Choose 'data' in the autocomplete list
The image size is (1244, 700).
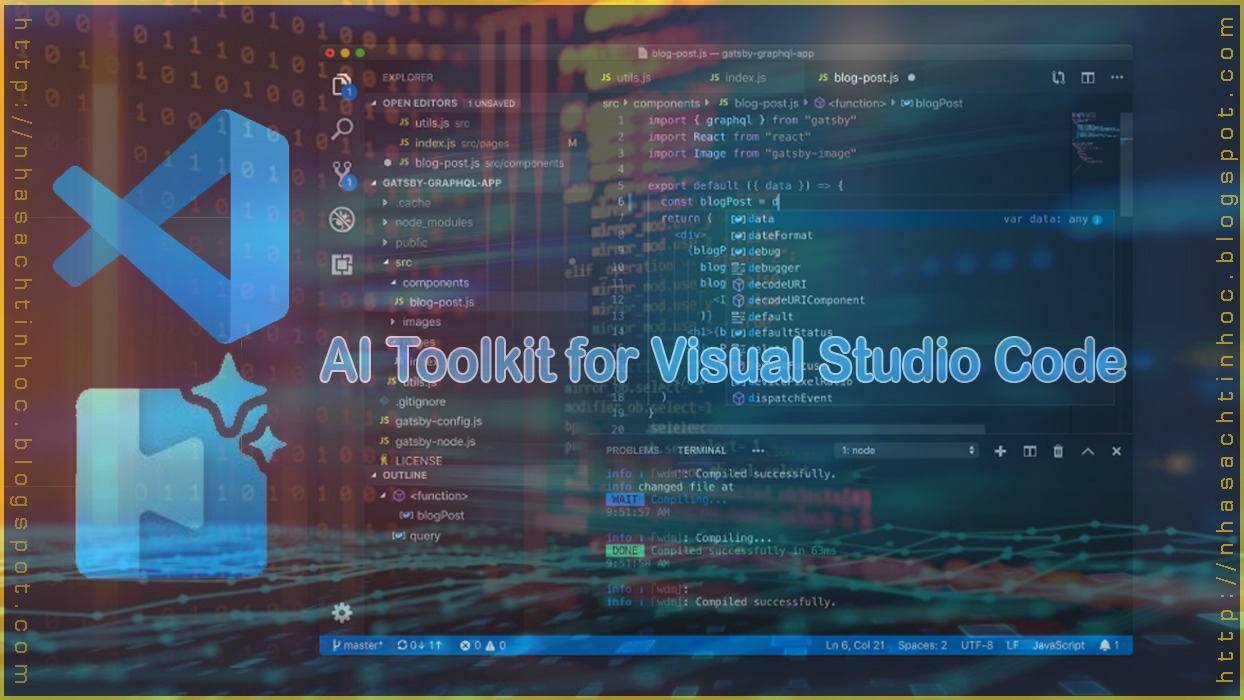click(x=920, y=219)
